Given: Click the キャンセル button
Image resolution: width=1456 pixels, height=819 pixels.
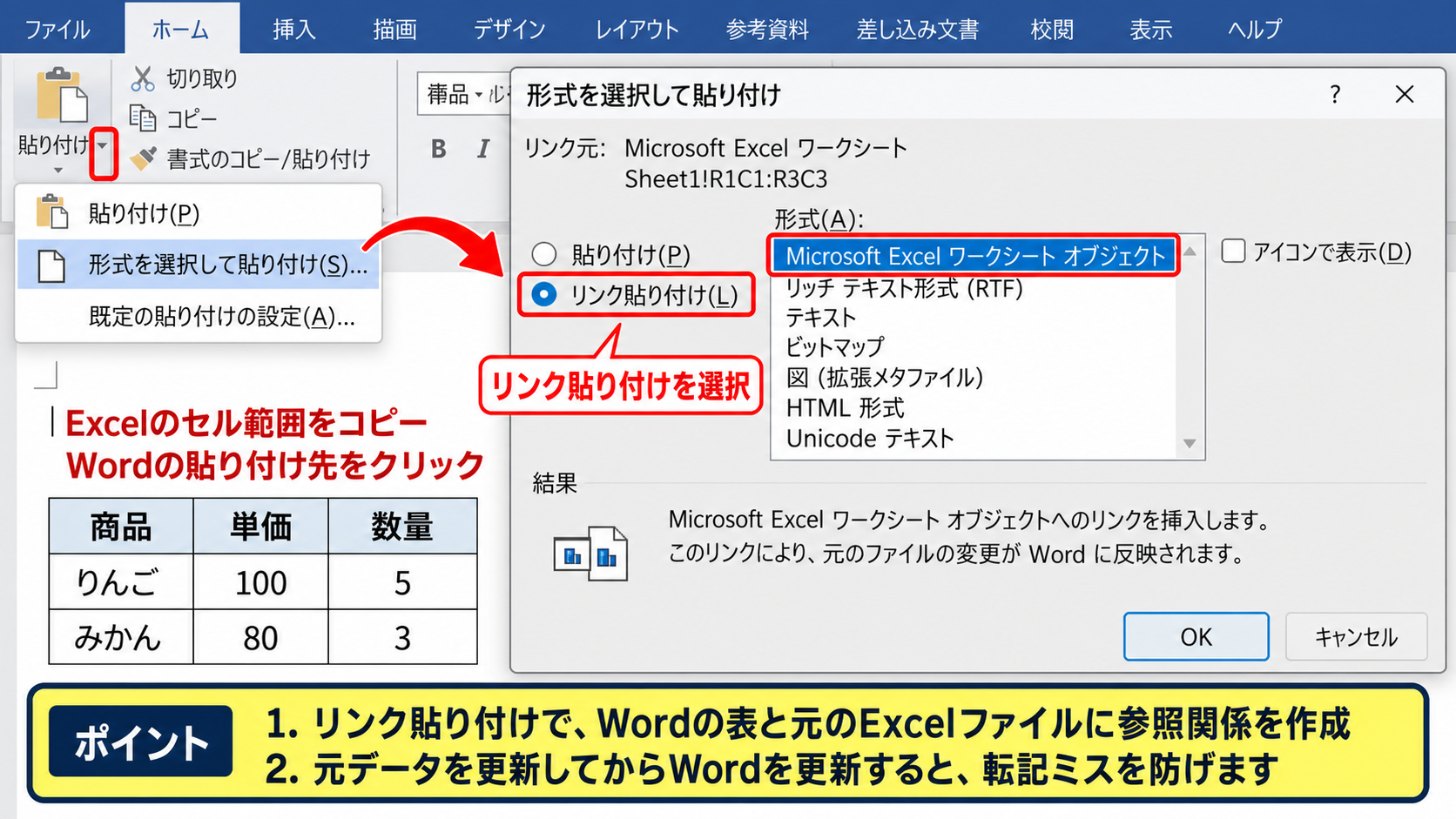Looking at the screenshot, I should [1356, 637].
